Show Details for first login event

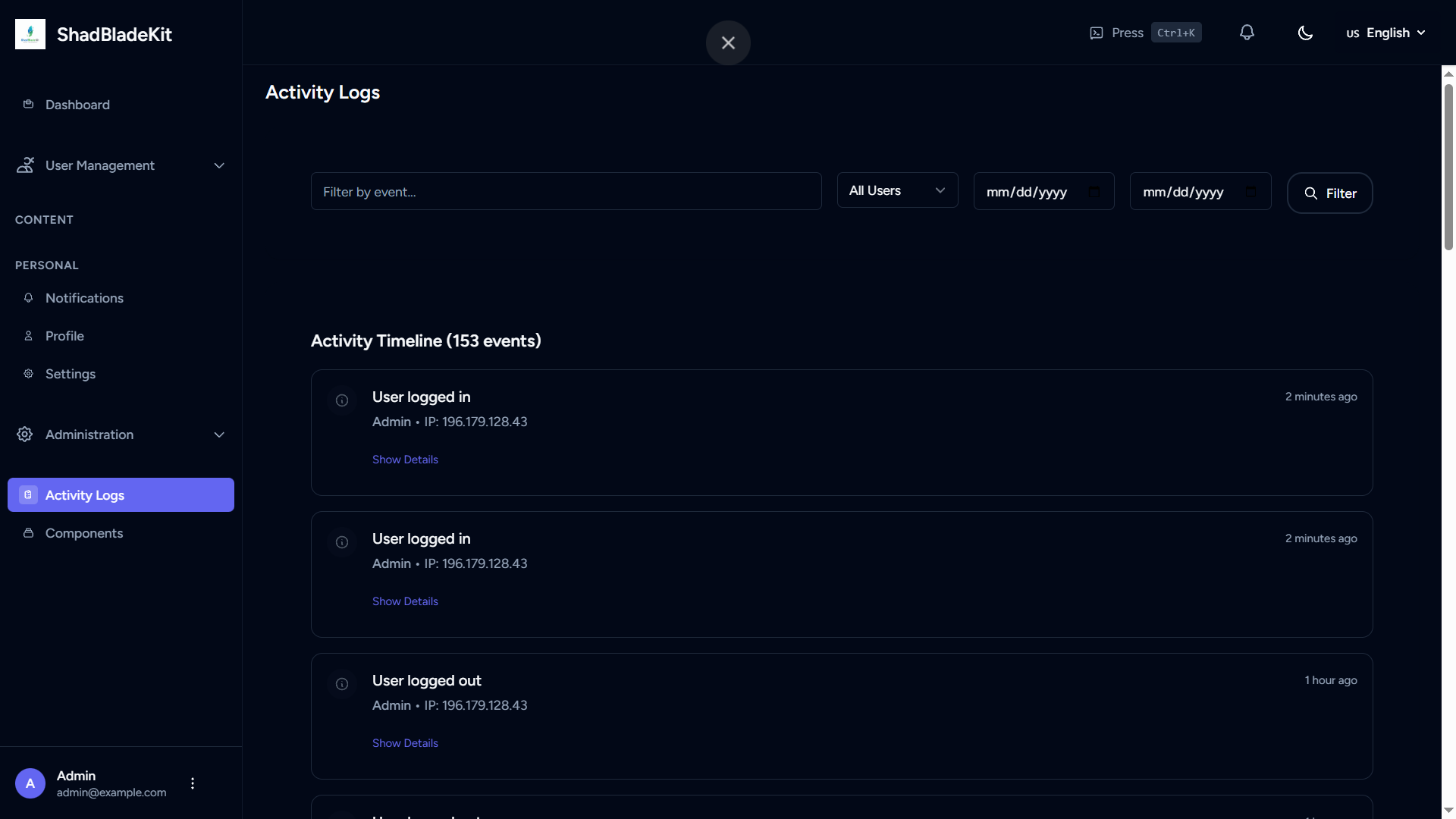pos(405,460)
